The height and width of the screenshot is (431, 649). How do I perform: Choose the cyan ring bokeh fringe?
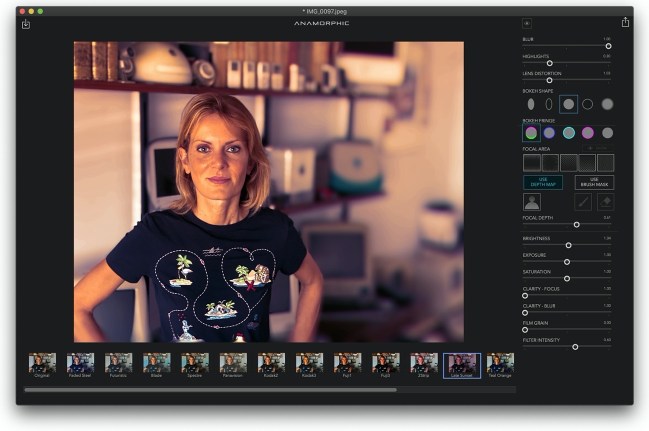coord(569,133)
